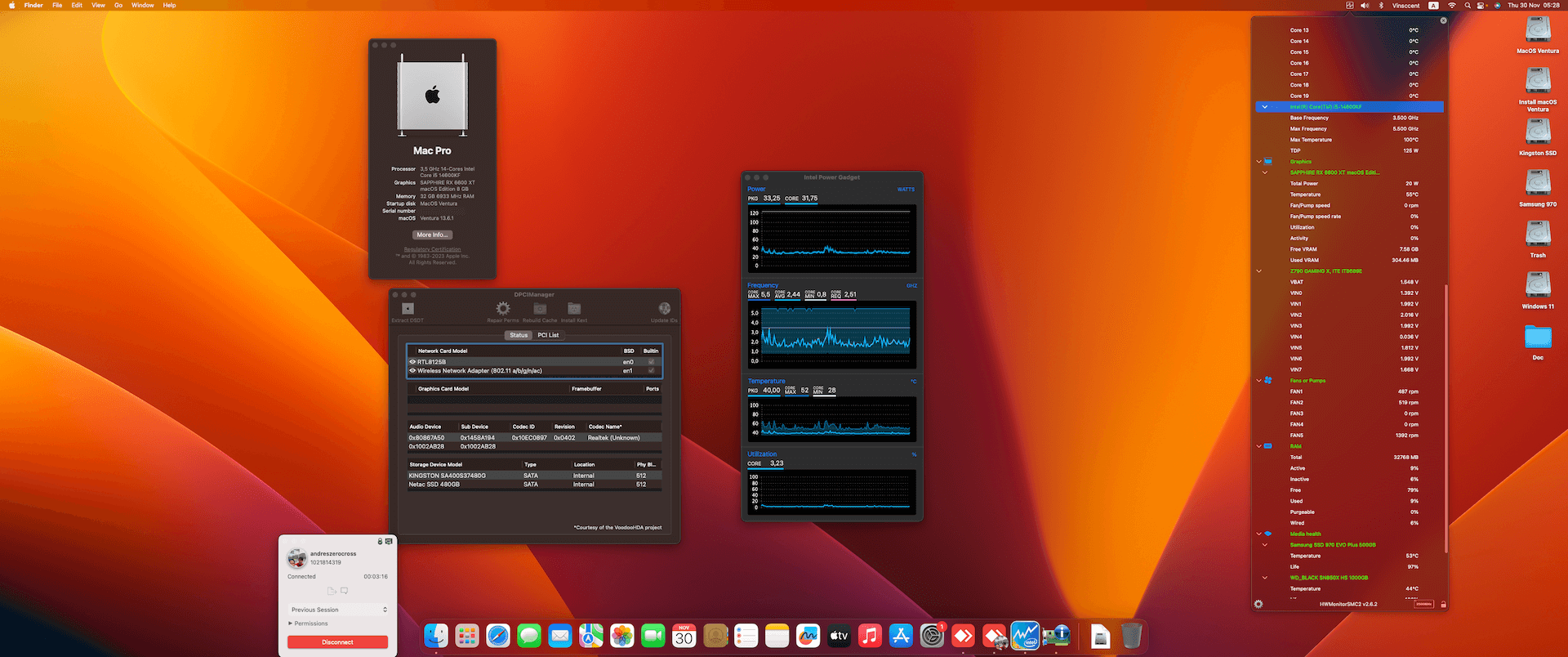This screenshot has width=1568, height=657.
Task: Open the Kingston SSD desktop drive
Action: pos(1538,132)
